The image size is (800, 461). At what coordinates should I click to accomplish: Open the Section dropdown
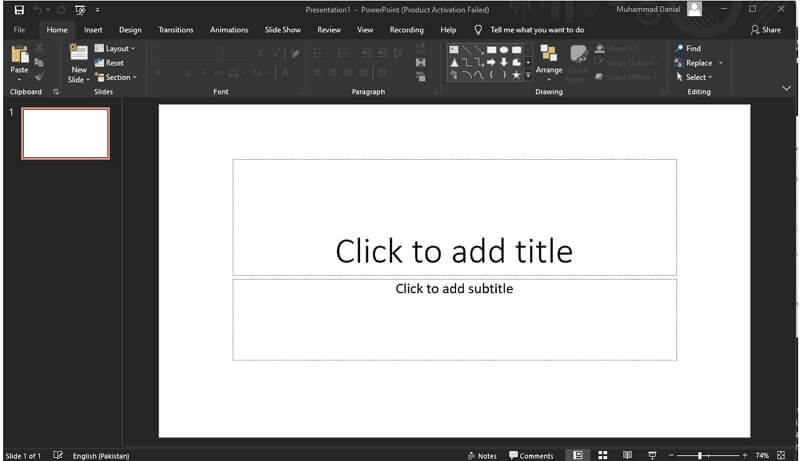coord(116,77)
